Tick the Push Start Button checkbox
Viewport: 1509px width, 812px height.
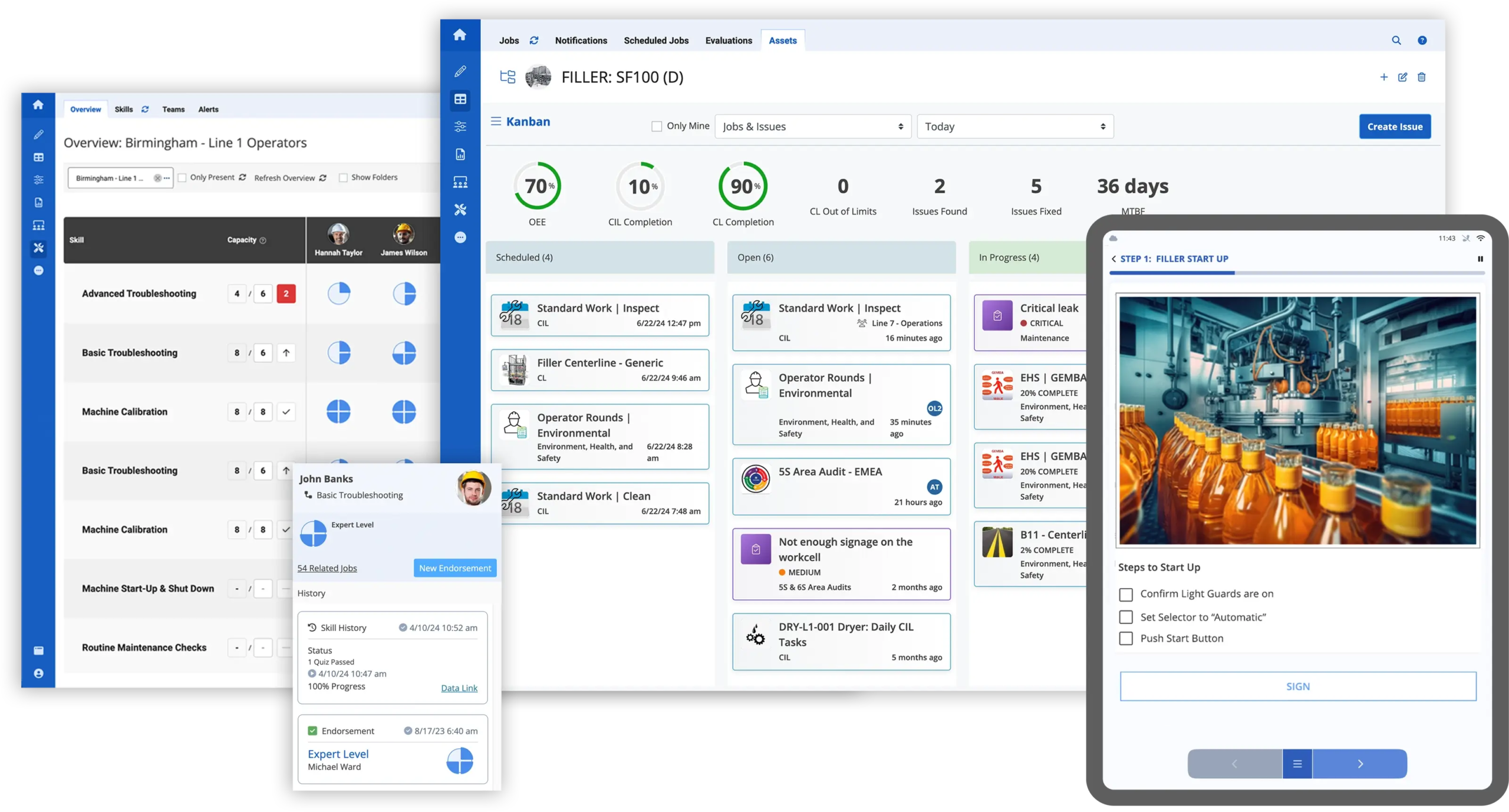(1125, 638)
